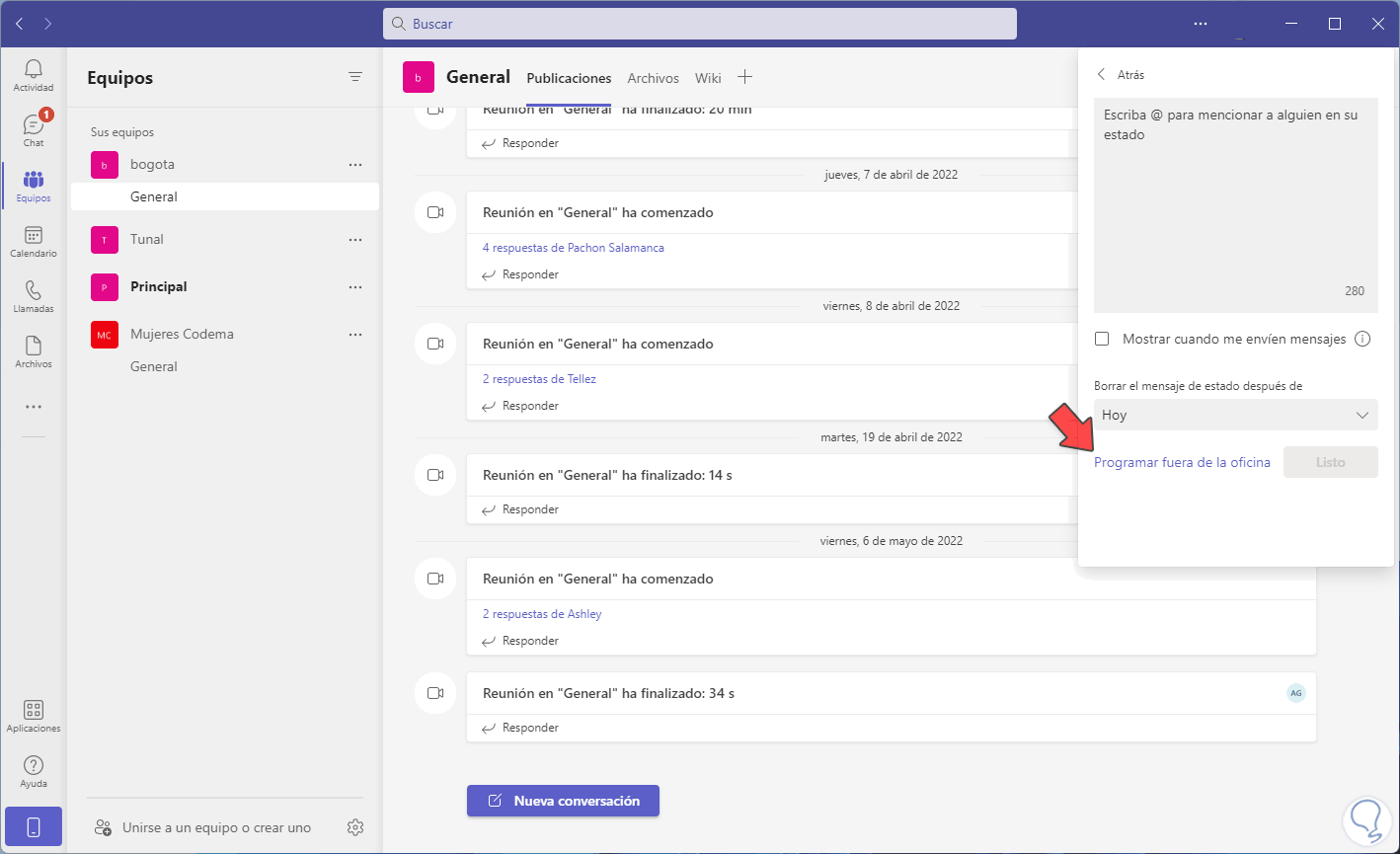Click the General channel avatar in header
This screenshot has height=854, width=1400.
pyautogui.click(x=419, y=77)
